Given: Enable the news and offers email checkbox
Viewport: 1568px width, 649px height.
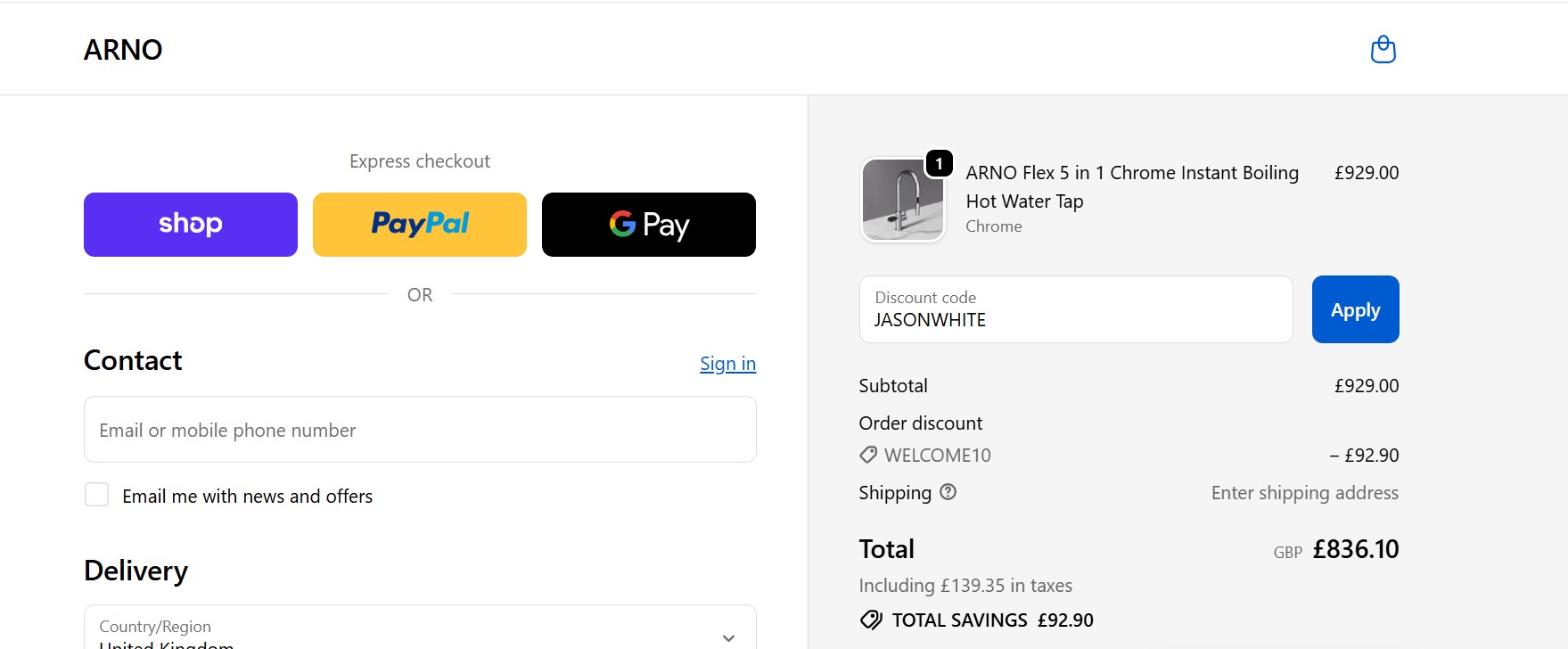Looking at the screenshot, I should (x=96, y=494).
